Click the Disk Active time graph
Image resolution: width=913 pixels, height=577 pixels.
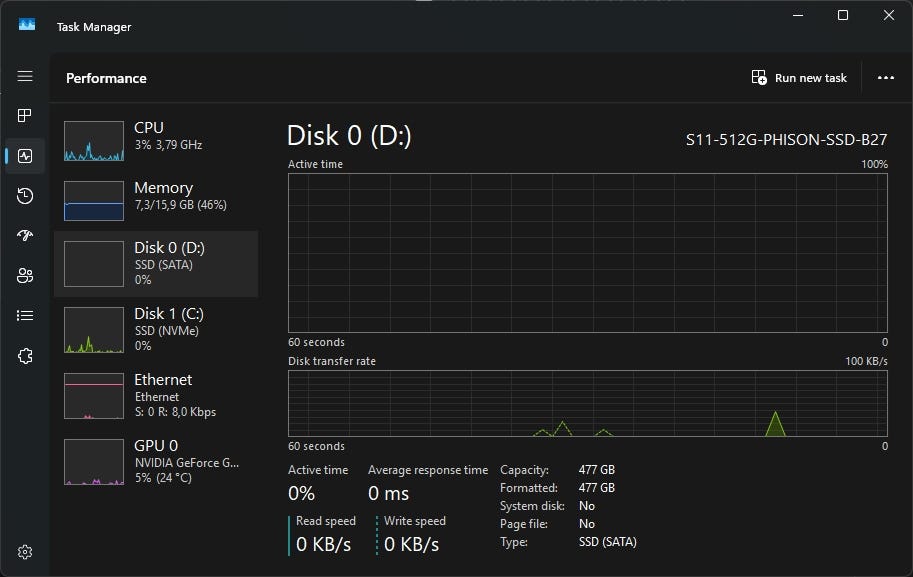point(587,252)
